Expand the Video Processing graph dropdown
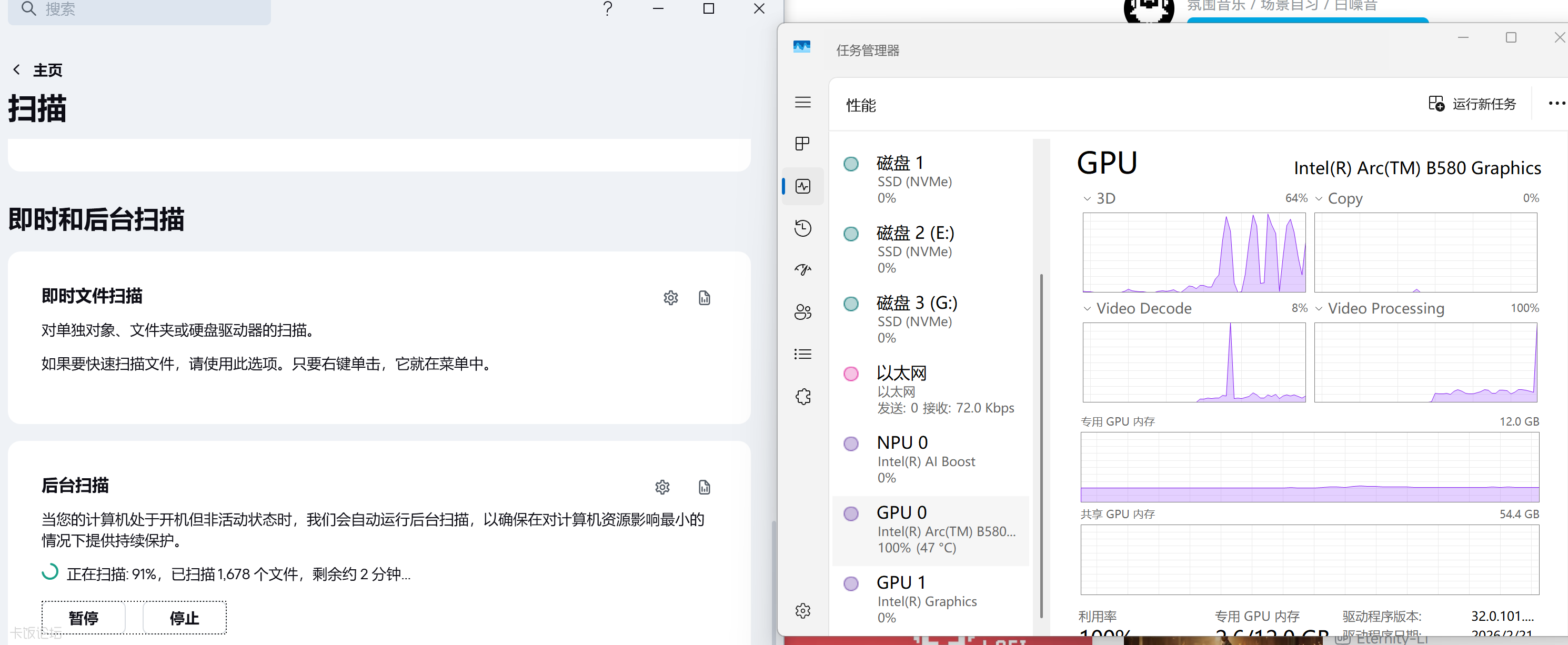Screen dimensions: 1568x645 pyautogui.click(x=1319, y=308)
